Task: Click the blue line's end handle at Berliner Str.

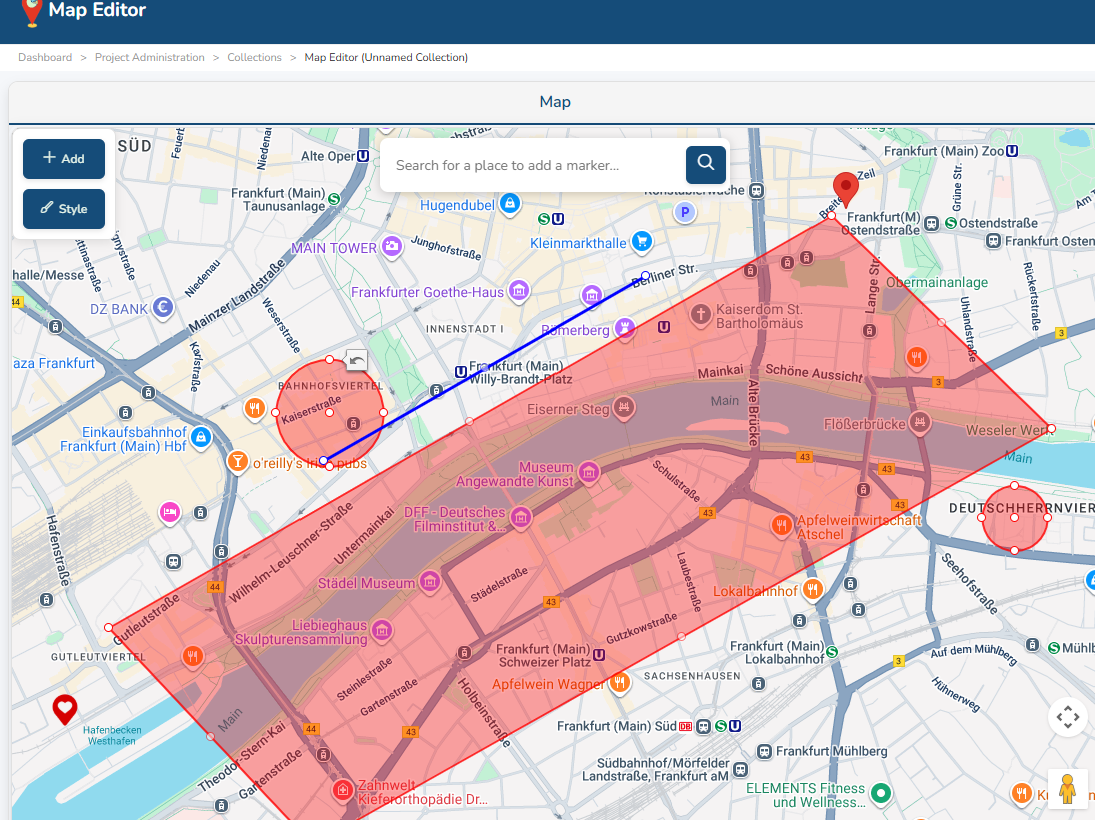Action: tap(645, 276)
